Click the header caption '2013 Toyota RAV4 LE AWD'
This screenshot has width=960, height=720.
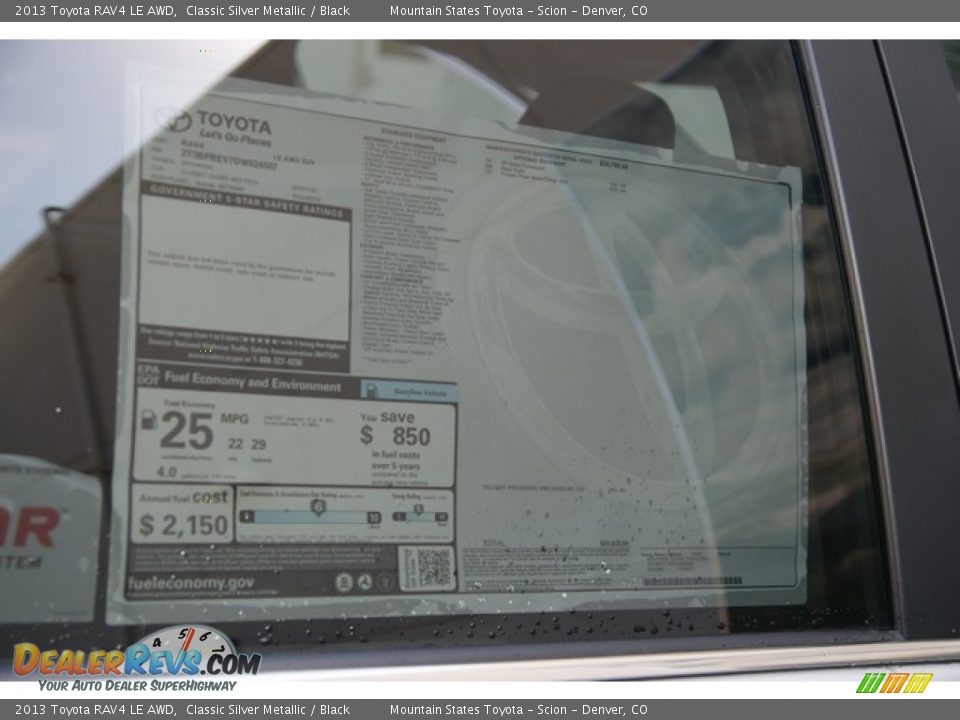(x=95, y=10)
